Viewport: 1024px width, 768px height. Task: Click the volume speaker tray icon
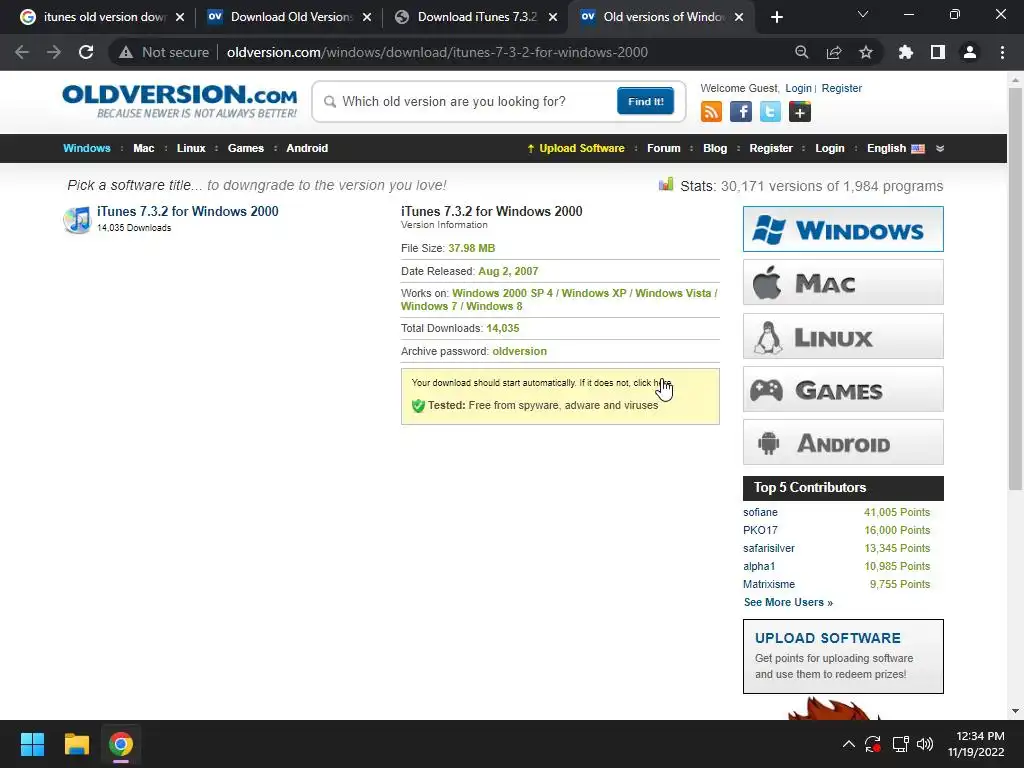pos(925,744)
